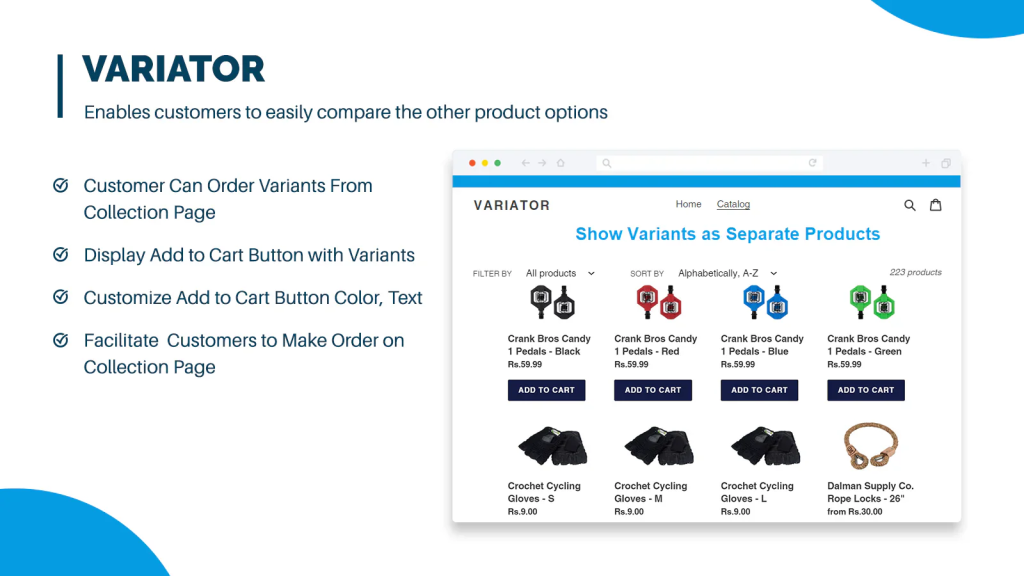Open the shopping bag cart icon
Image resolution: width=1024 pixels, height=576 pixels.
pyautogui.click(x=936, y=204)
